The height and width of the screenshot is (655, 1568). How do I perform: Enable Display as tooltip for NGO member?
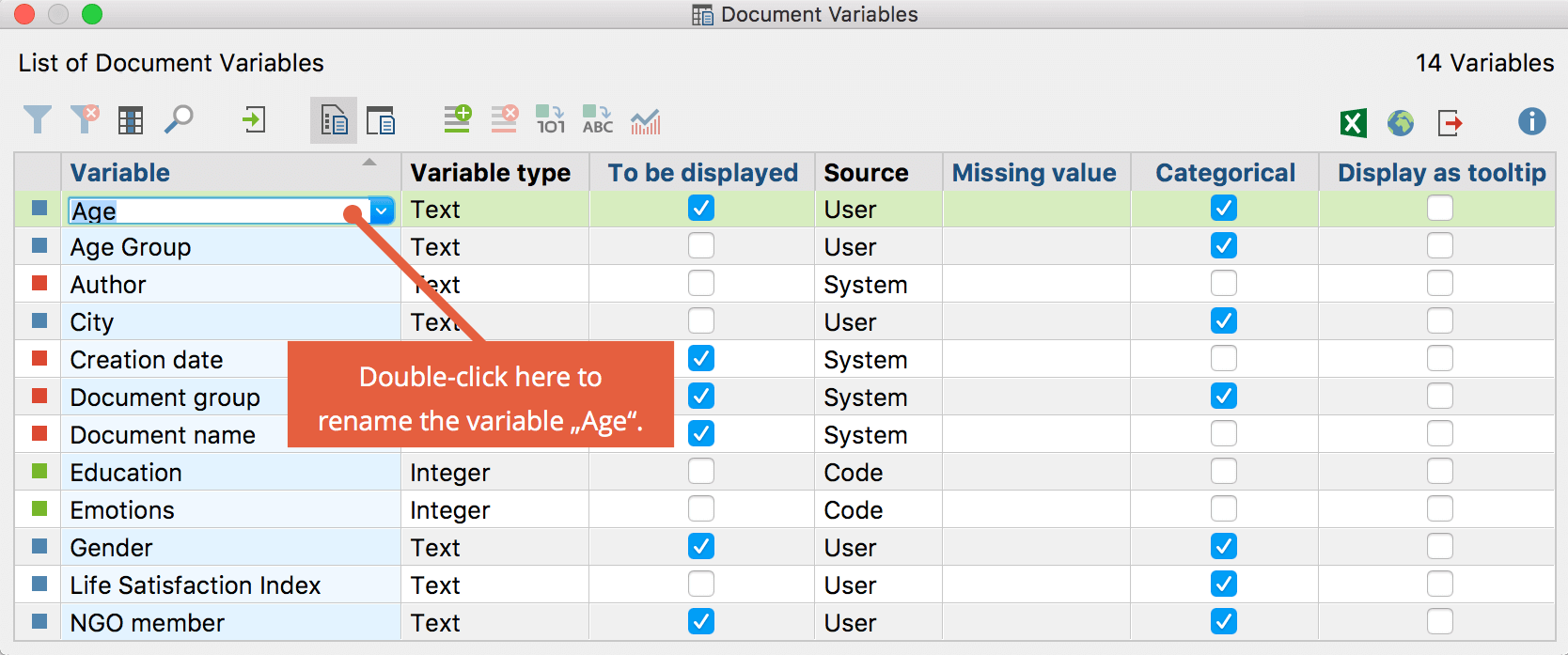1440,621
